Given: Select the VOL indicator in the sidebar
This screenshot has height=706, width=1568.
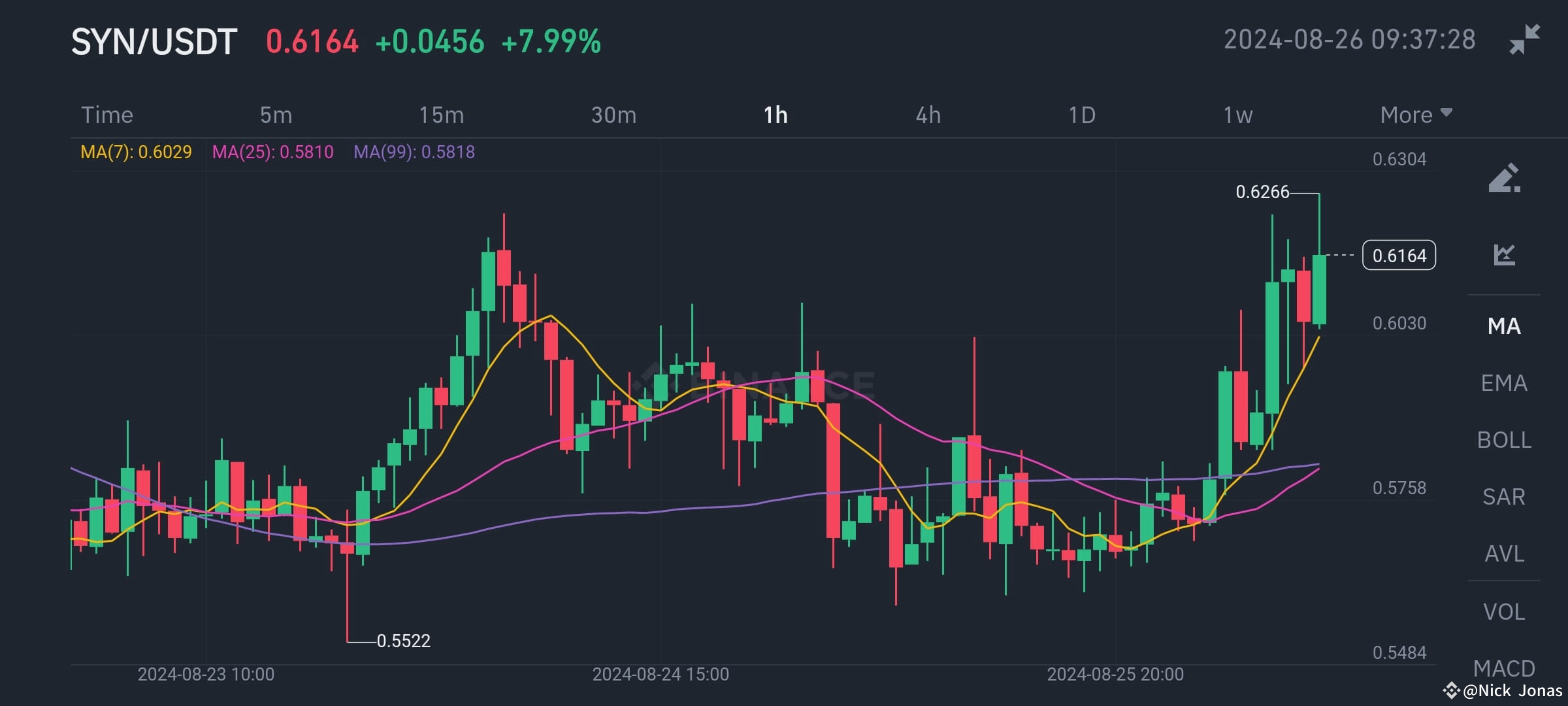Looking at the screenshot, I should point(1505,611).
